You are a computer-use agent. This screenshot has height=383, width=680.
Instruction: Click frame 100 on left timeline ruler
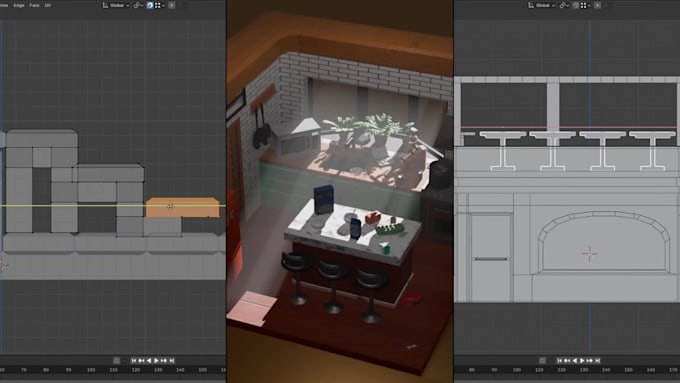pos(91,370)
